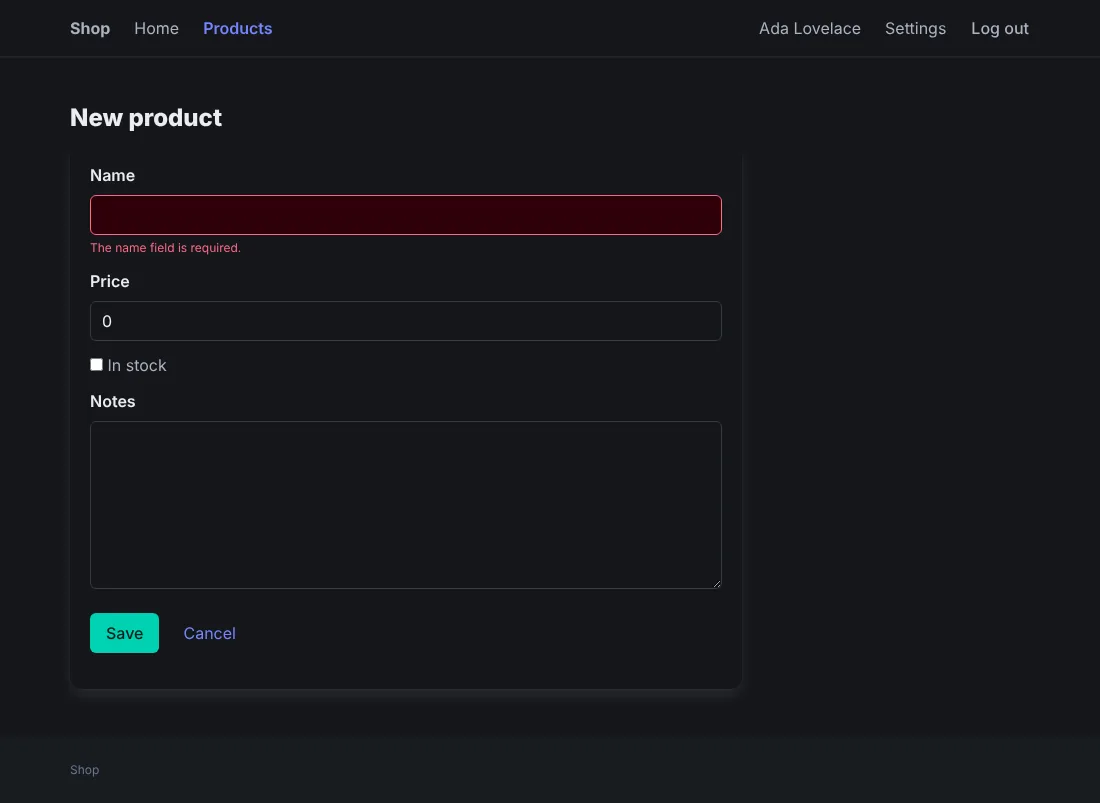The height and width of the screenshot is (803, 1100).
Task: Click the 'The name field is required.' error
Action: [x=166, y=248]
